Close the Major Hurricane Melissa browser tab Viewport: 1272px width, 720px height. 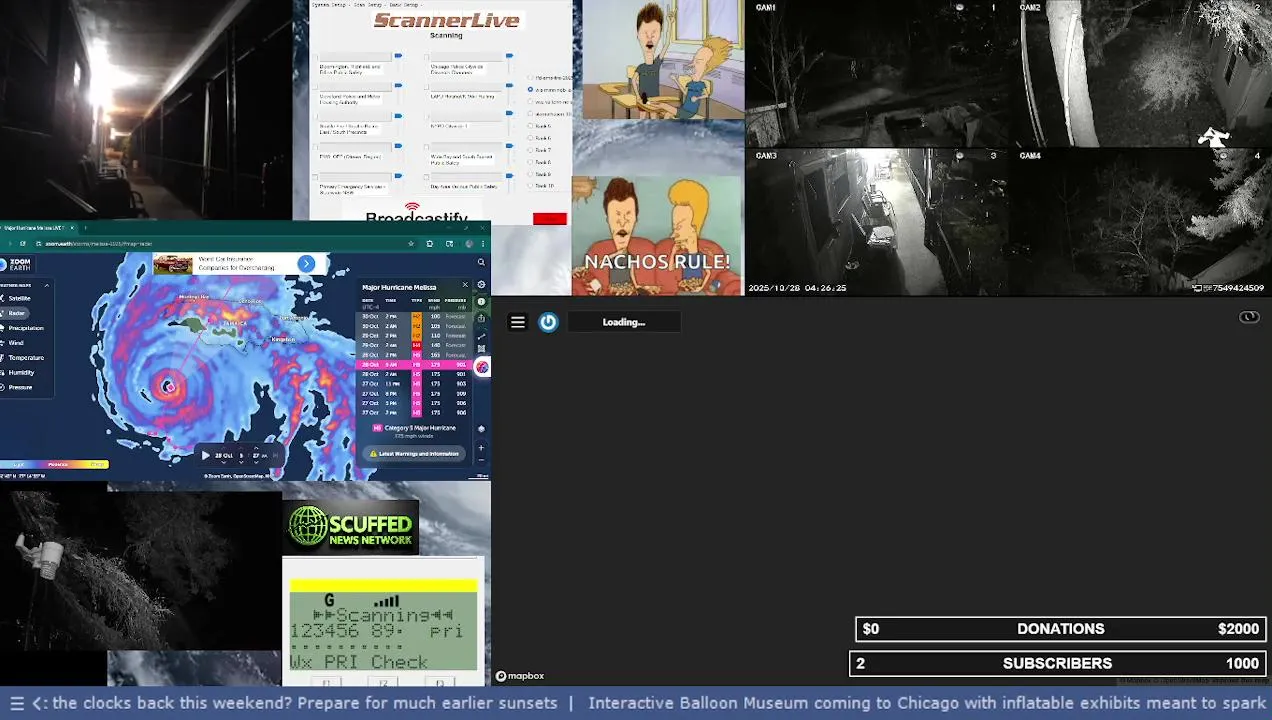pyautogui.click(x=72, y=228)
